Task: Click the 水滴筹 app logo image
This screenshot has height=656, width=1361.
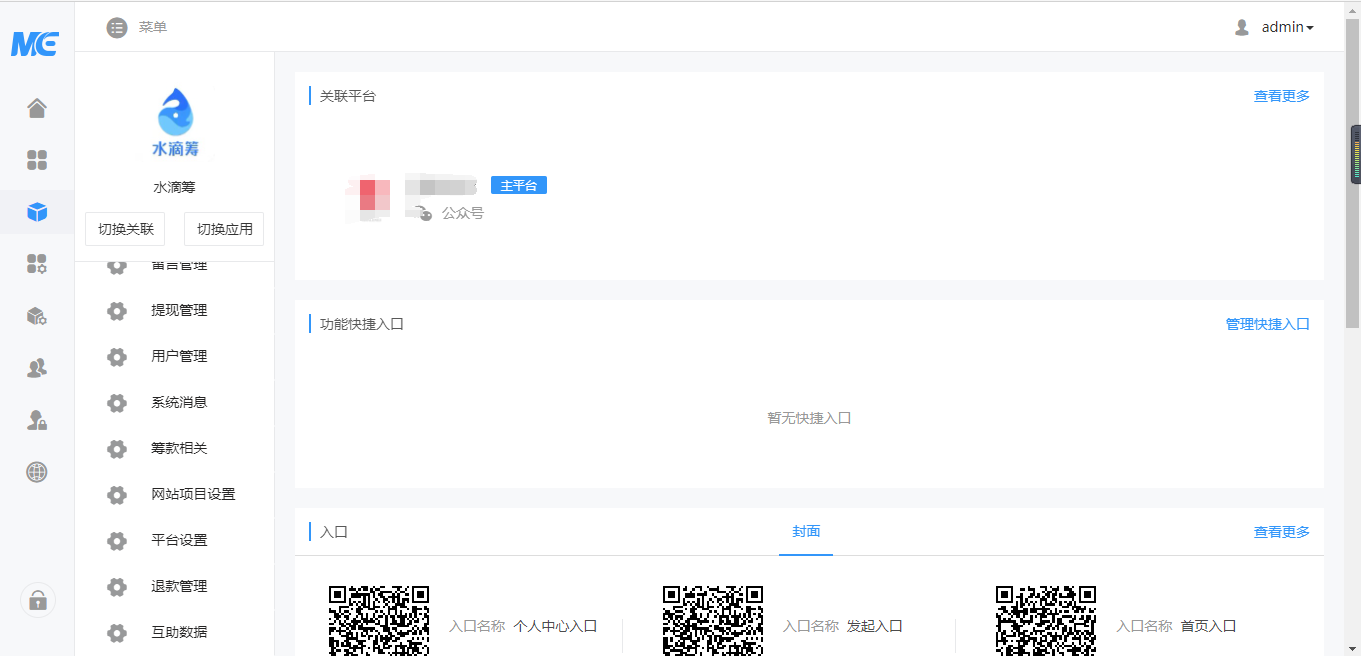Action: click(x=175, y=122)
